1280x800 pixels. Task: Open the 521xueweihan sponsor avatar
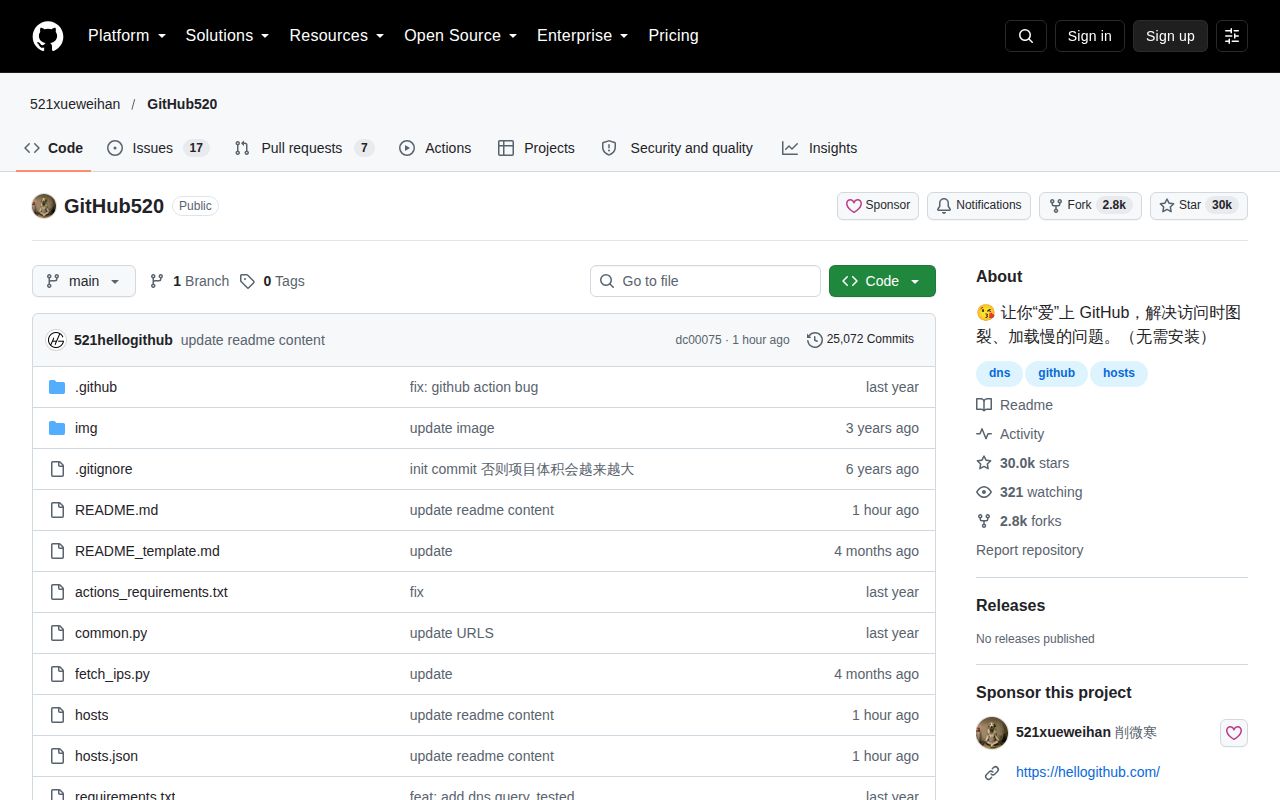pos(992,733)
